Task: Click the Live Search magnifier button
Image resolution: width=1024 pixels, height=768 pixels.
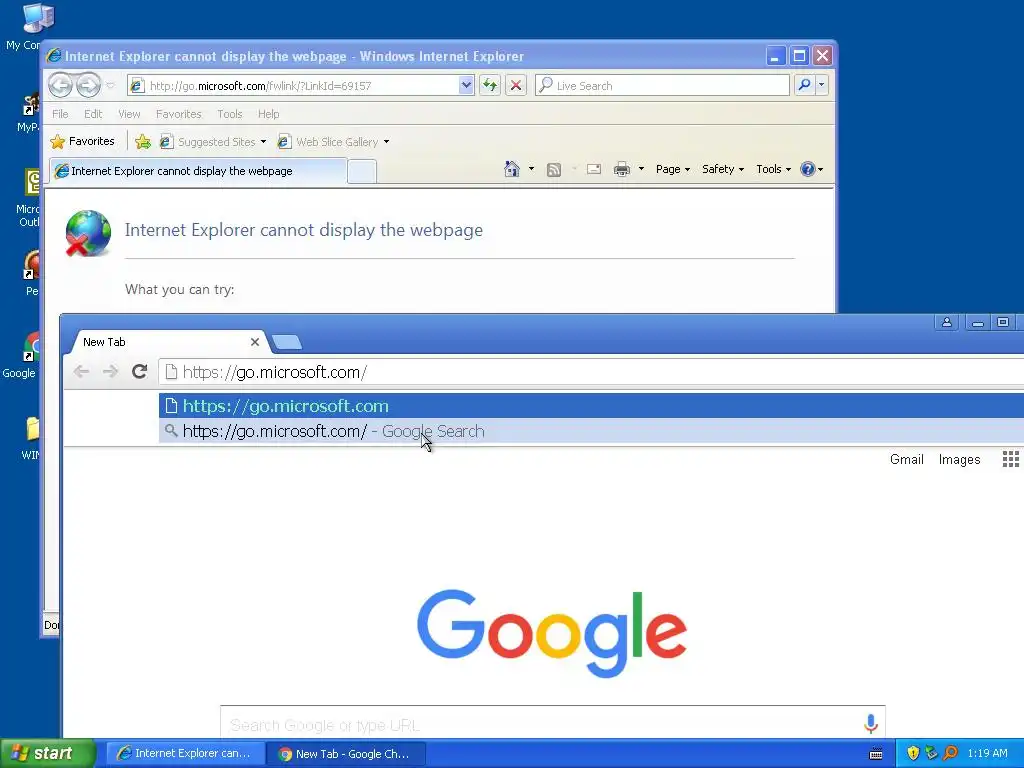Action: [x=805, y=85]
